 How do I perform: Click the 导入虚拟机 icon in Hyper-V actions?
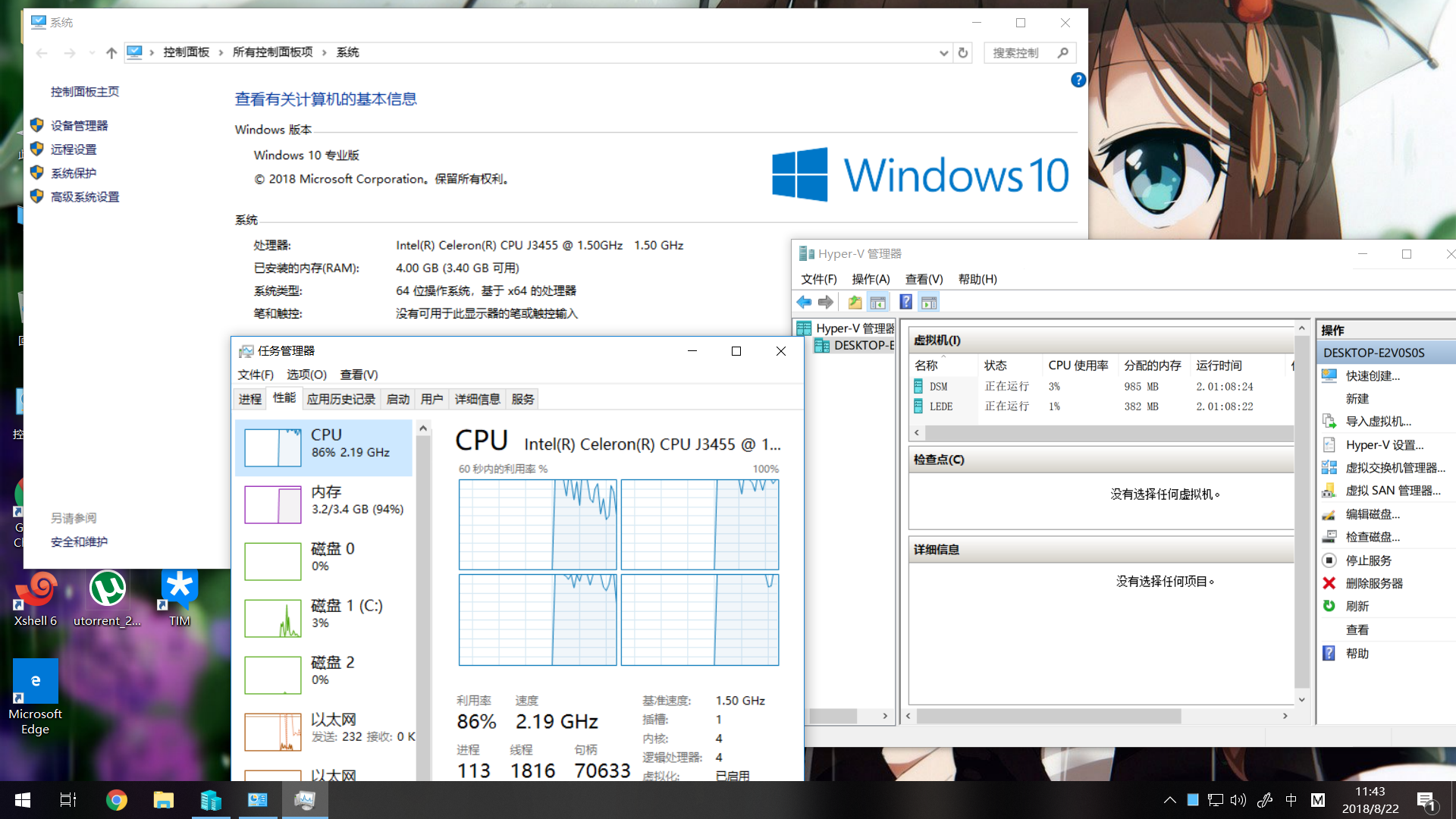click(x=1329, y=422)
